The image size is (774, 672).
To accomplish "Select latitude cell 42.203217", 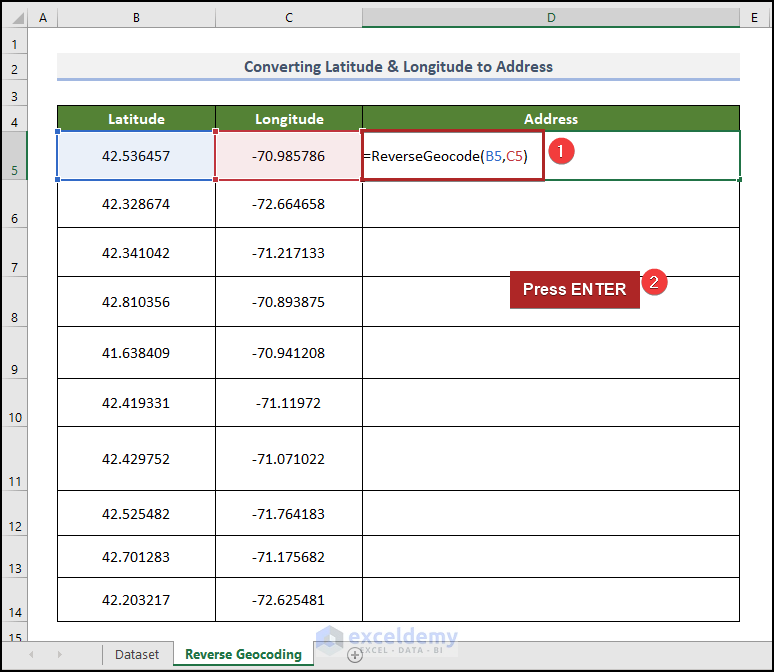I will (x=136, y=599).
